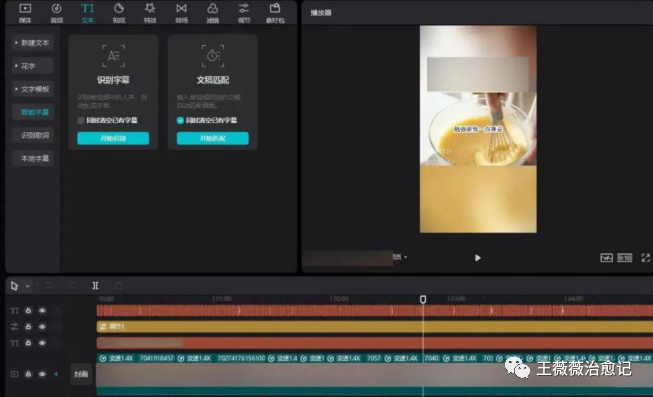
Task: Open the 特效 effects tab
Action: [150, 12]
